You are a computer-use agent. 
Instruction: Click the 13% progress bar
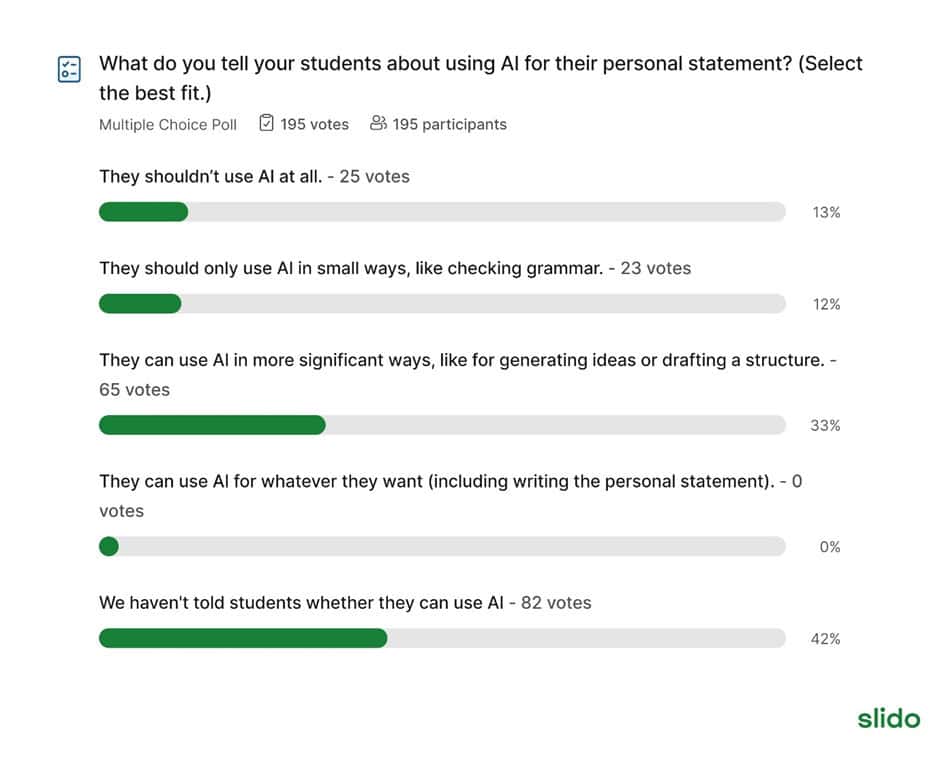[442, 212]
